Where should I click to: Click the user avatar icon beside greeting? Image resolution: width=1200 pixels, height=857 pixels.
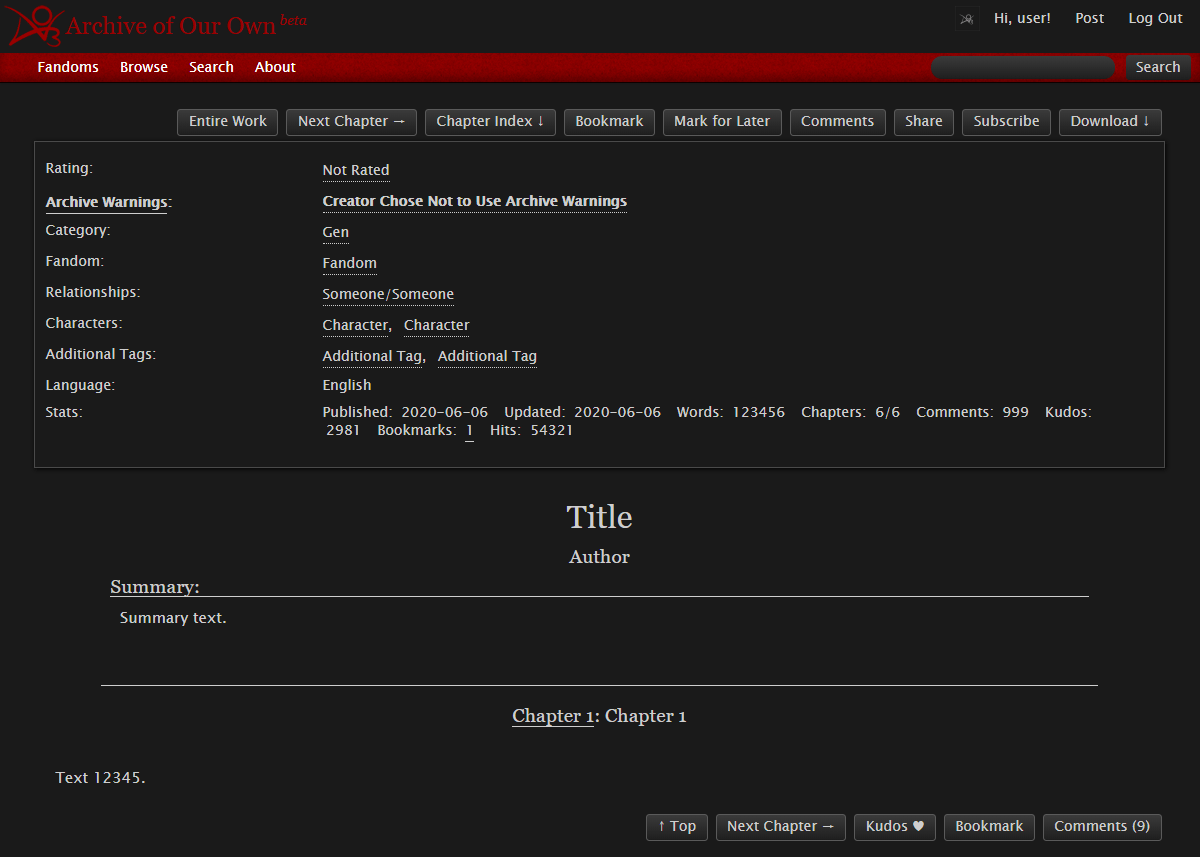pyautogui.click(x=966, y=18)
